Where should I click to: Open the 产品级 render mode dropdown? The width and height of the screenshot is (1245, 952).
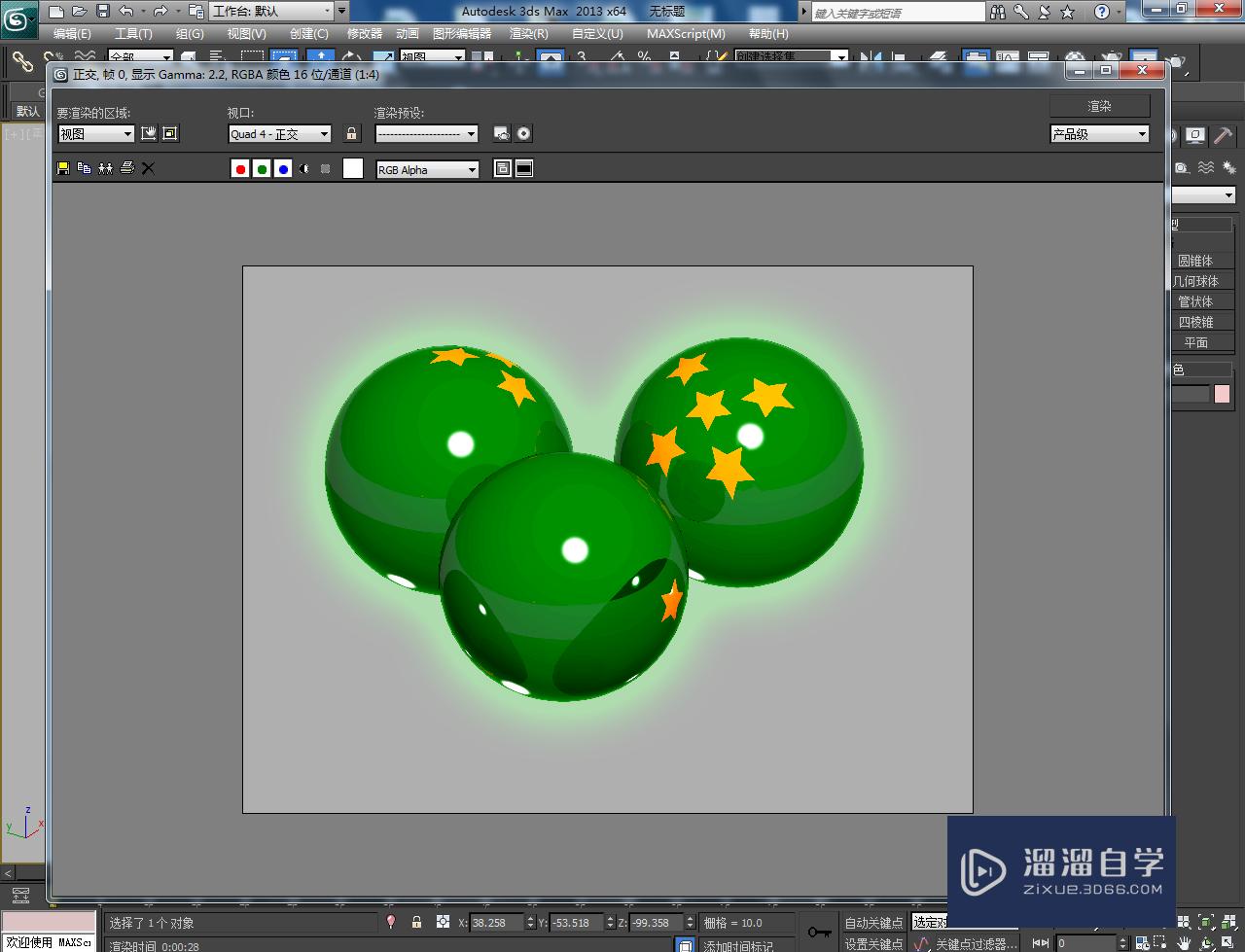1100,134
